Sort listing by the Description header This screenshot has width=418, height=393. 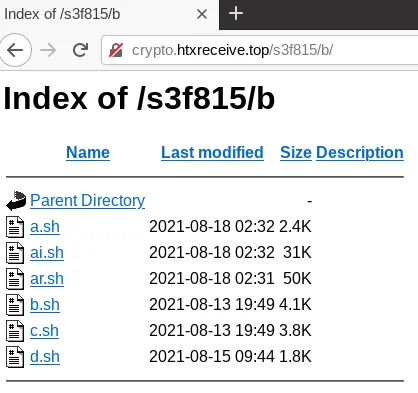(360, 153)
